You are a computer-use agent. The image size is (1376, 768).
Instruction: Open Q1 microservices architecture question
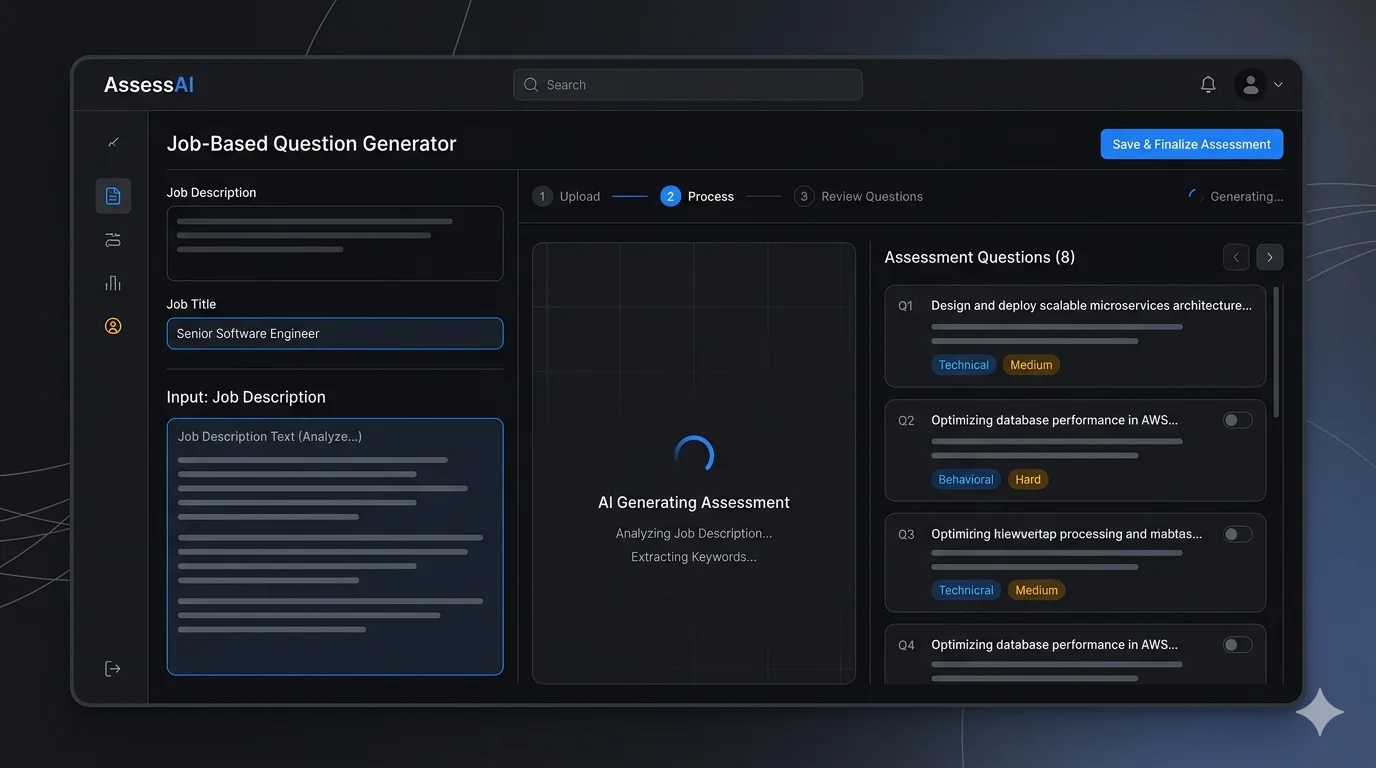click(1091, 305)
